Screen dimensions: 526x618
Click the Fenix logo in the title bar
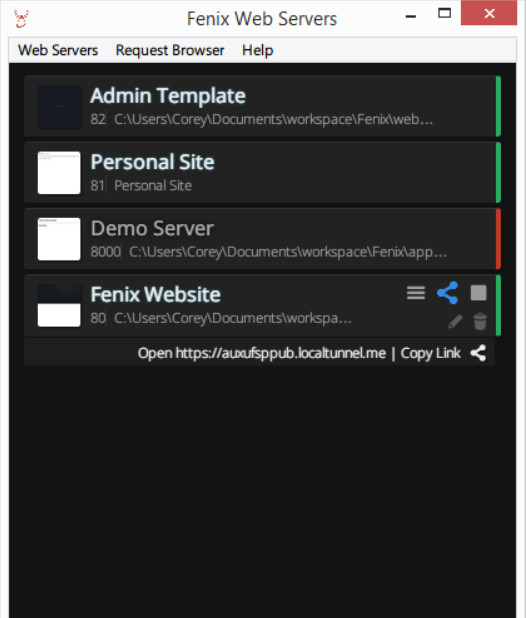coord(21,19)
